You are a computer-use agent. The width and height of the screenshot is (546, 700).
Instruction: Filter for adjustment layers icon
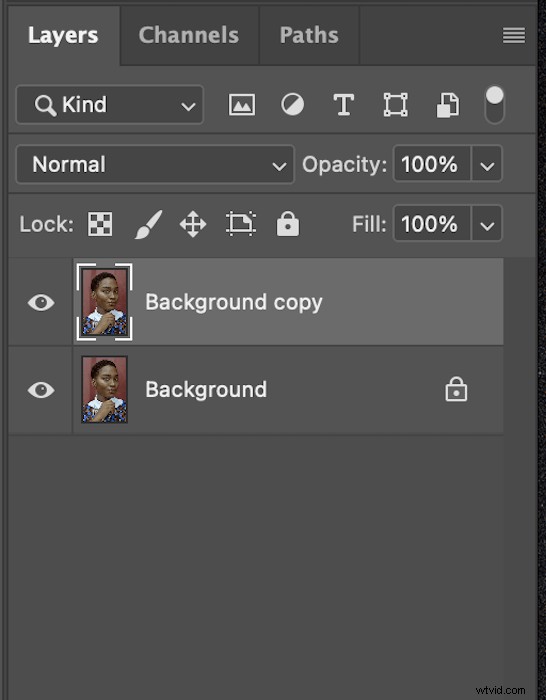292,105
